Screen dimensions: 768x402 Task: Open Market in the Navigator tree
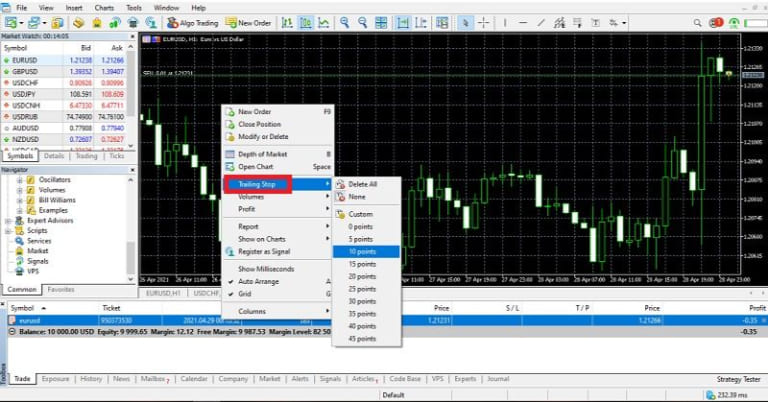coord(37,251)
